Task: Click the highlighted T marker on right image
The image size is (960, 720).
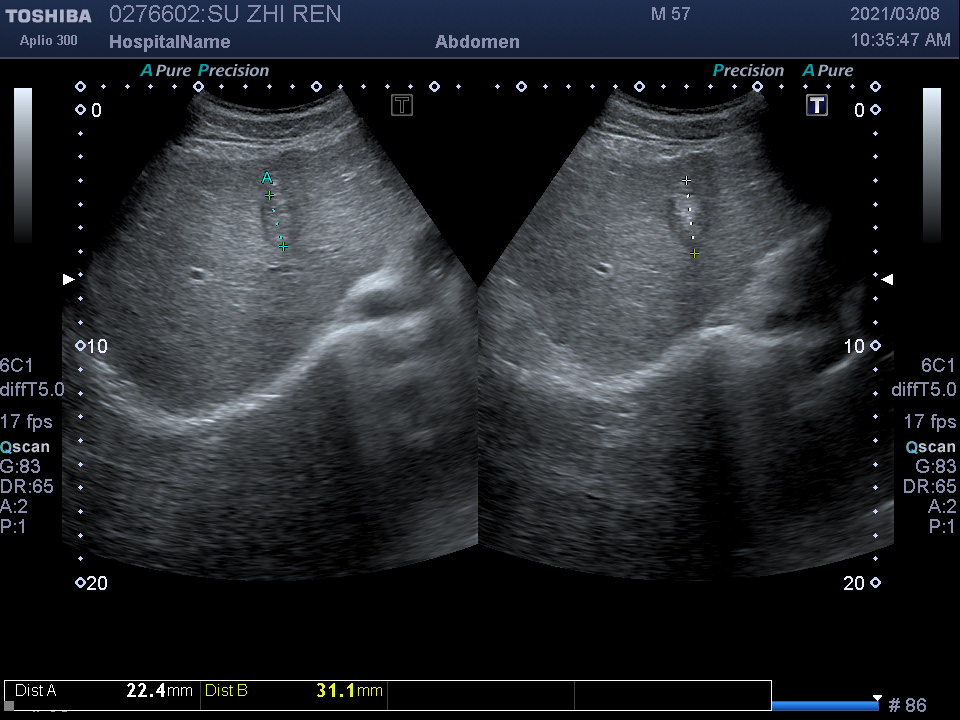Action: click(x=817, y=105)
